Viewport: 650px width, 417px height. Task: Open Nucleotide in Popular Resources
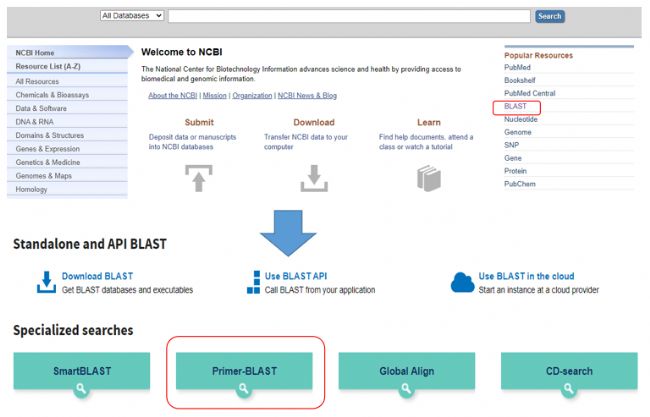tap(521, 119)
